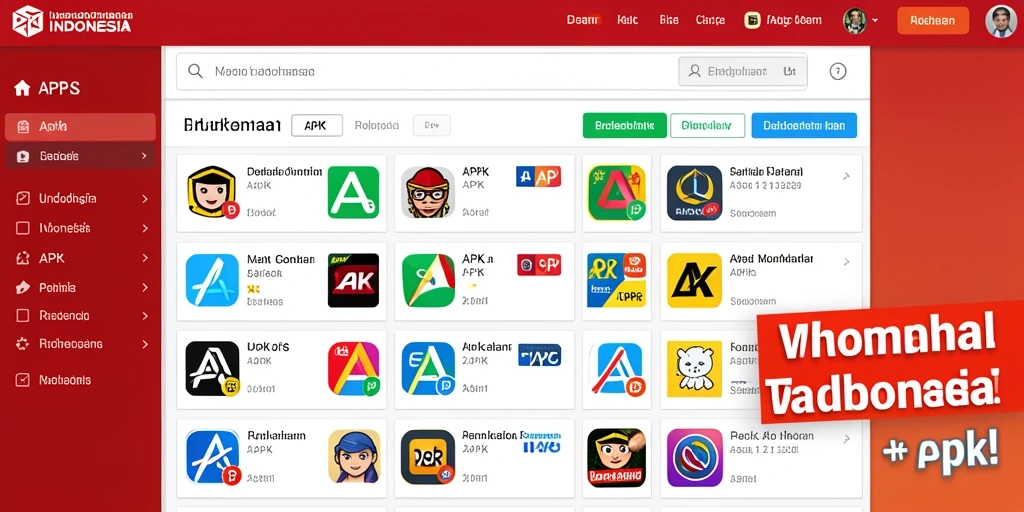Select the yellow AK app icon
Image resolution: width=1024 pixels, height=512 pixels.
pyautogui.click(x=694, y=280)
